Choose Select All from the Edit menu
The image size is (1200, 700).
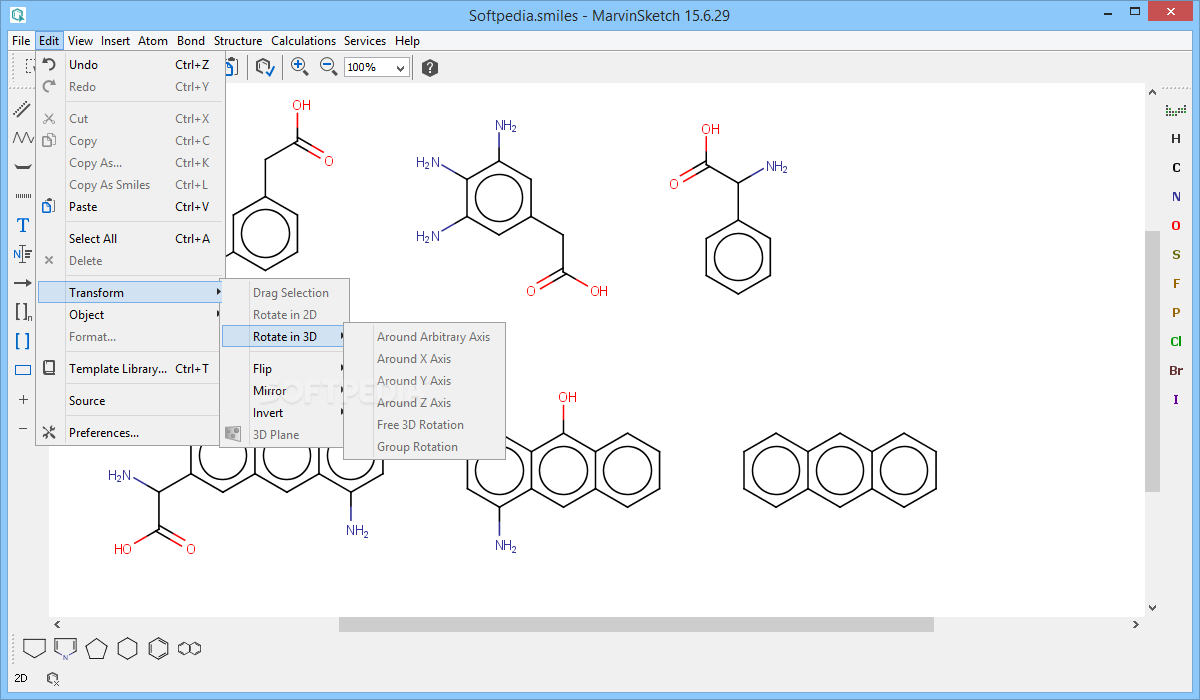point(130,239)
